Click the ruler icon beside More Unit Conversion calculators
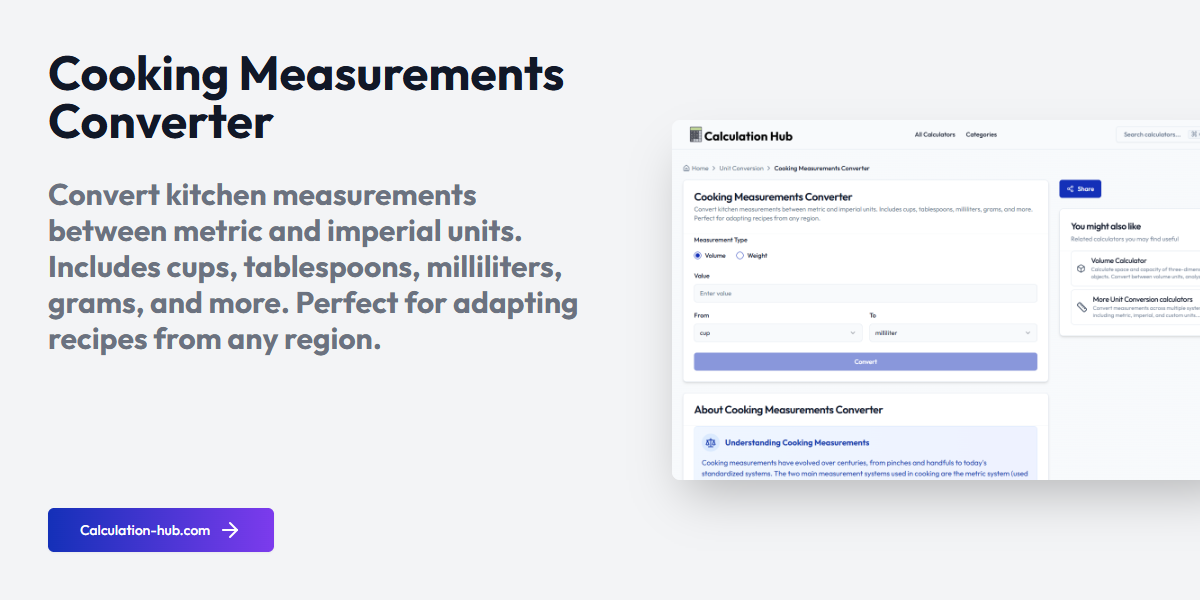The image size is (1200, 600). coord(1081,306)
